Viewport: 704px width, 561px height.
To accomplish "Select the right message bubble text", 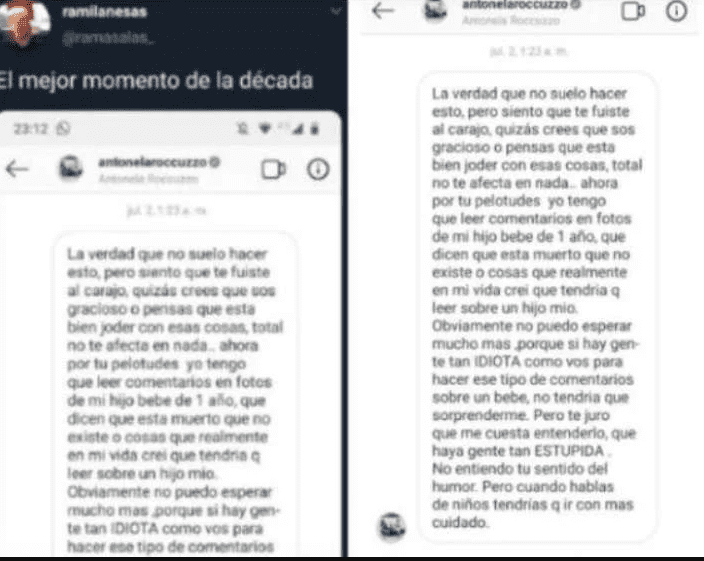I will pos(537,307).
